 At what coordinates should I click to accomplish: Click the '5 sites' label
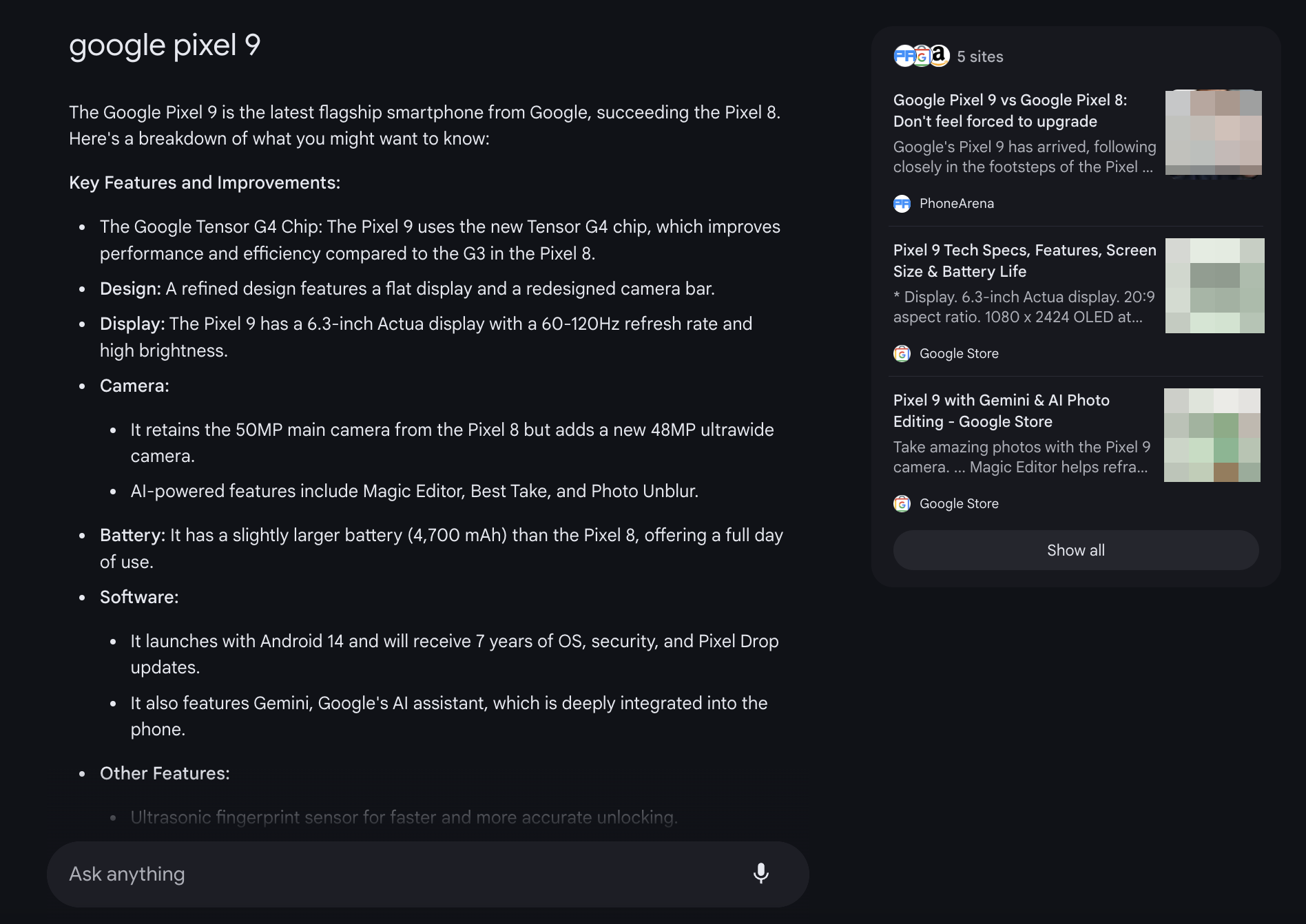pyautogui.click(x=979, y=57)
